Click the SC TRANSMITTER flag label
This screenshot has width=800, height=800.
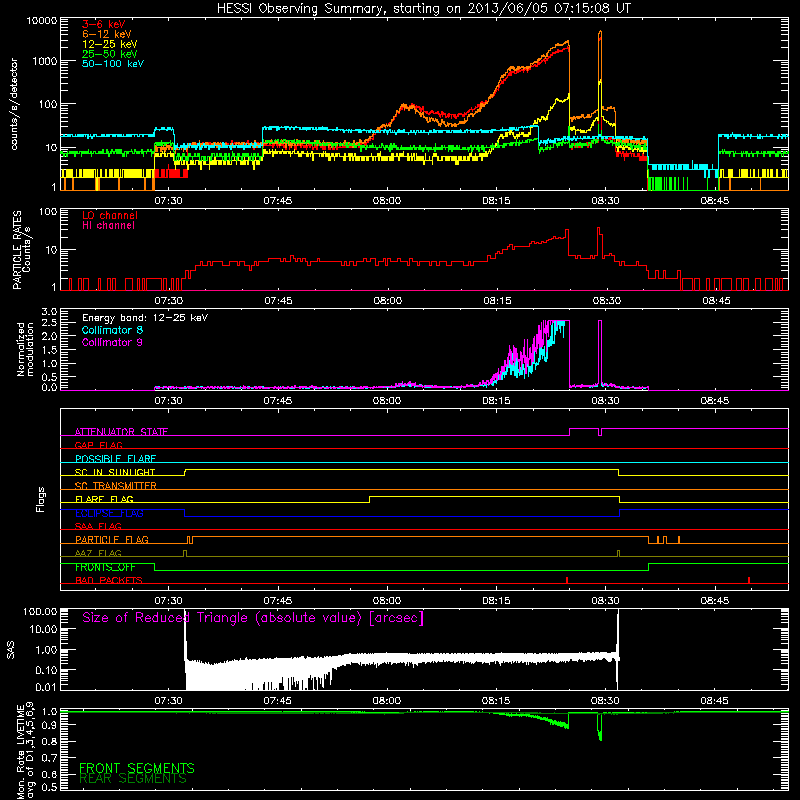115,485
